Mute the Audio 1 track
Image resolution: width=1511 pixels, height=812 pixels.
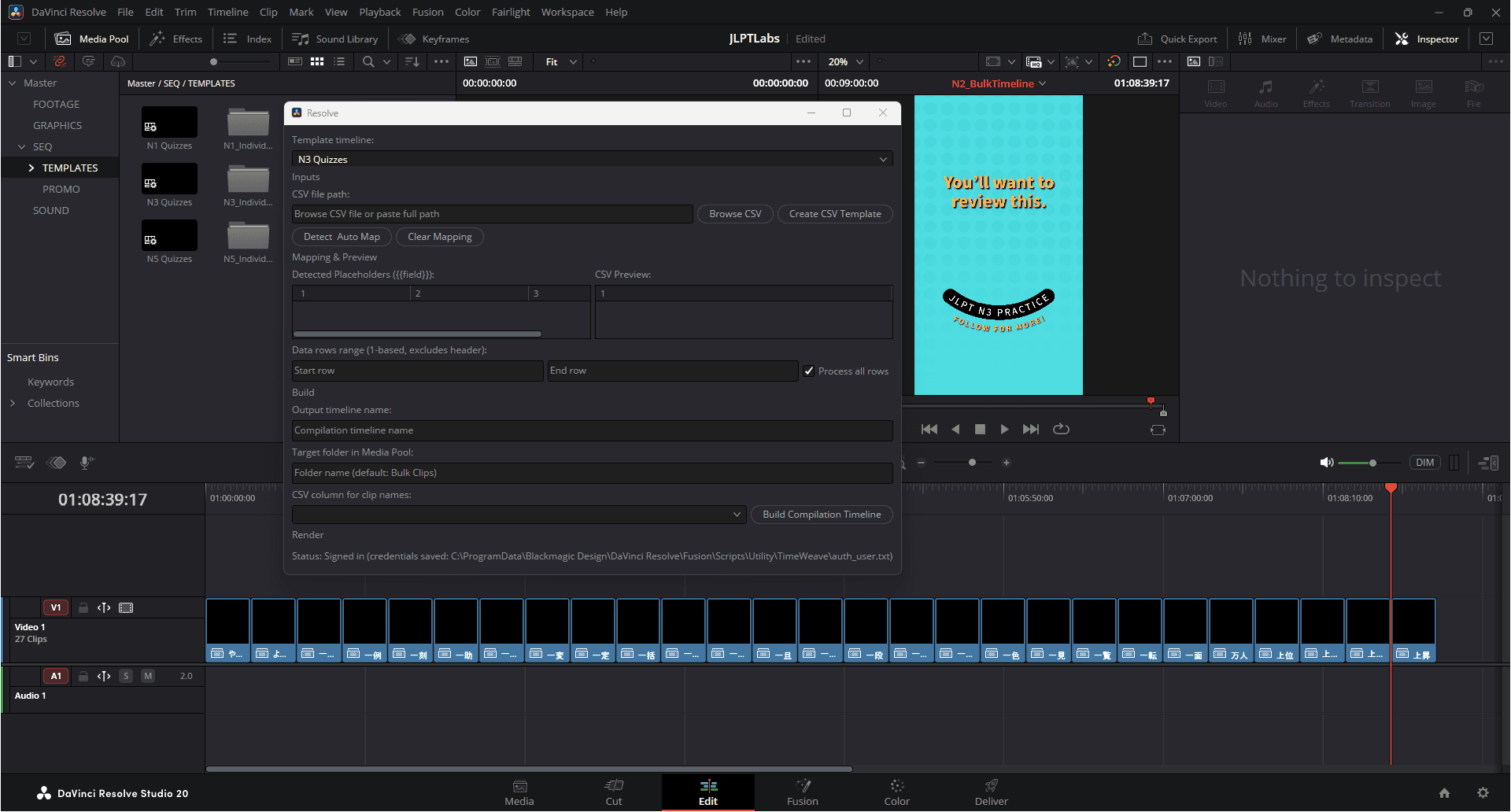[x=148, y=675]
